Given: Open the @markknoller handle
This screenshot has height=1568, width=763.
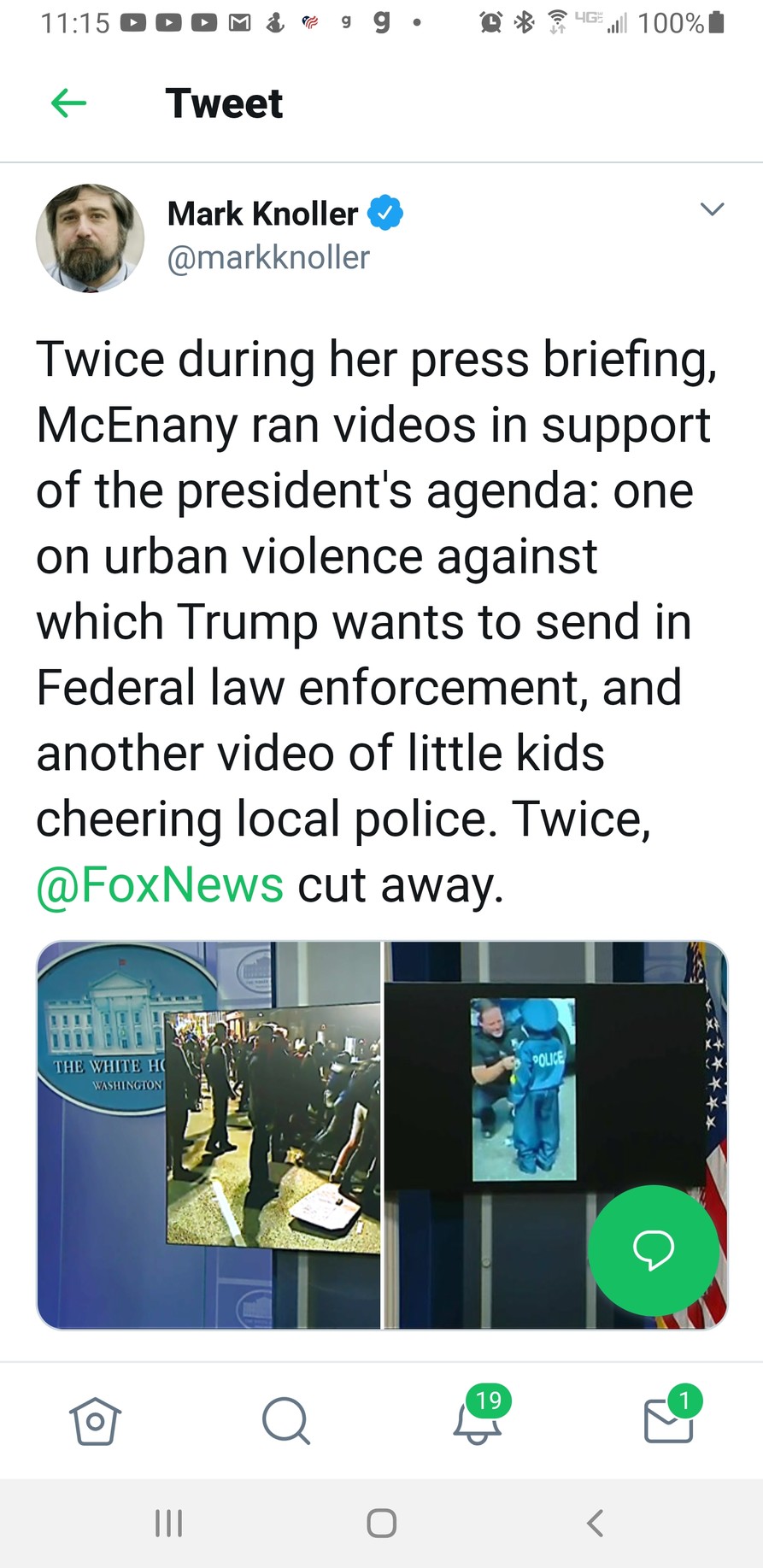Looking at the screenshot, I should coord(268,257).
